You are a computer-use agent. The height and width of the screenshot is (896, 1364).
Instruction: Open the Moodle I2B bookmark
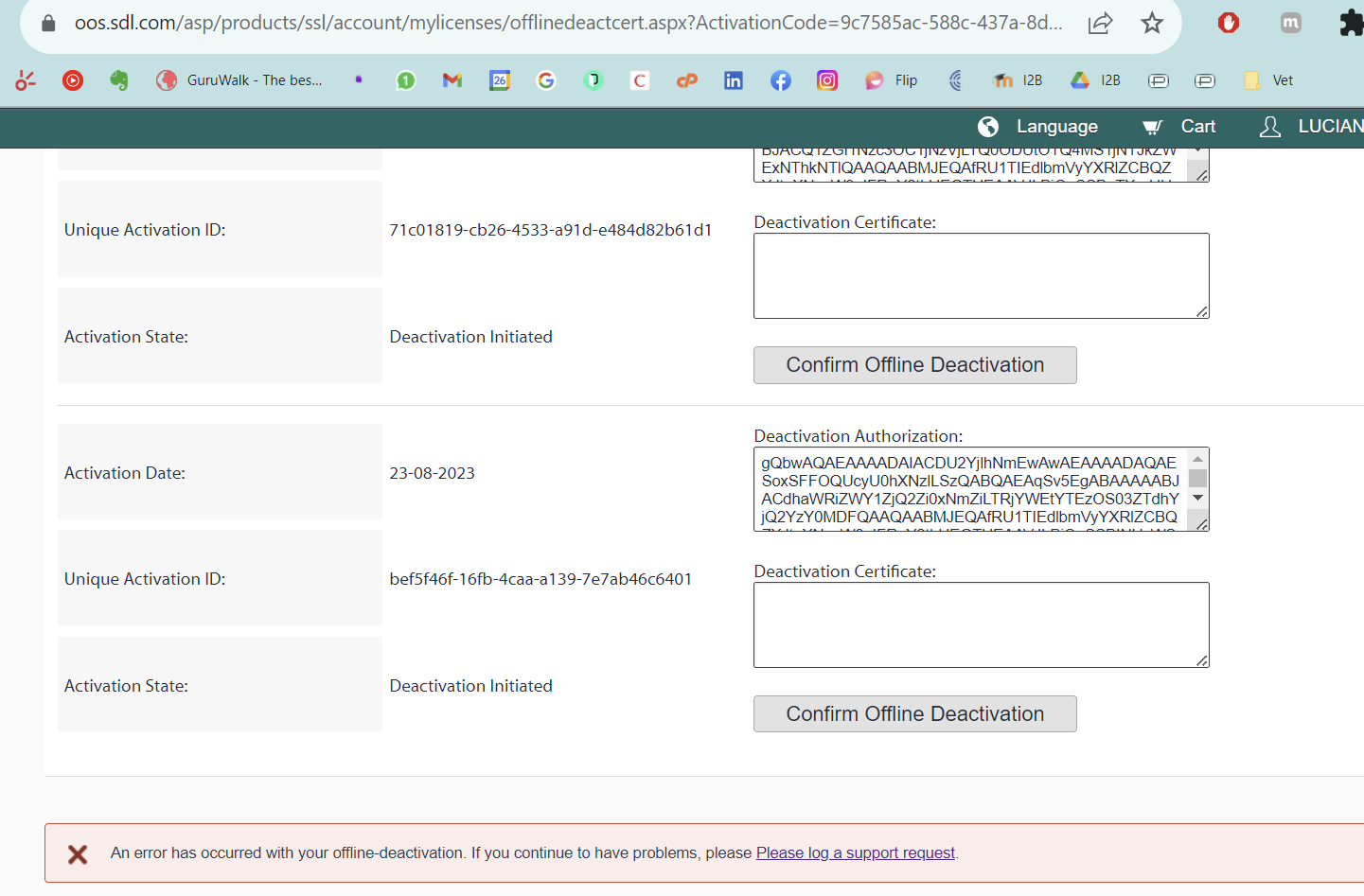pos(1018,80)
